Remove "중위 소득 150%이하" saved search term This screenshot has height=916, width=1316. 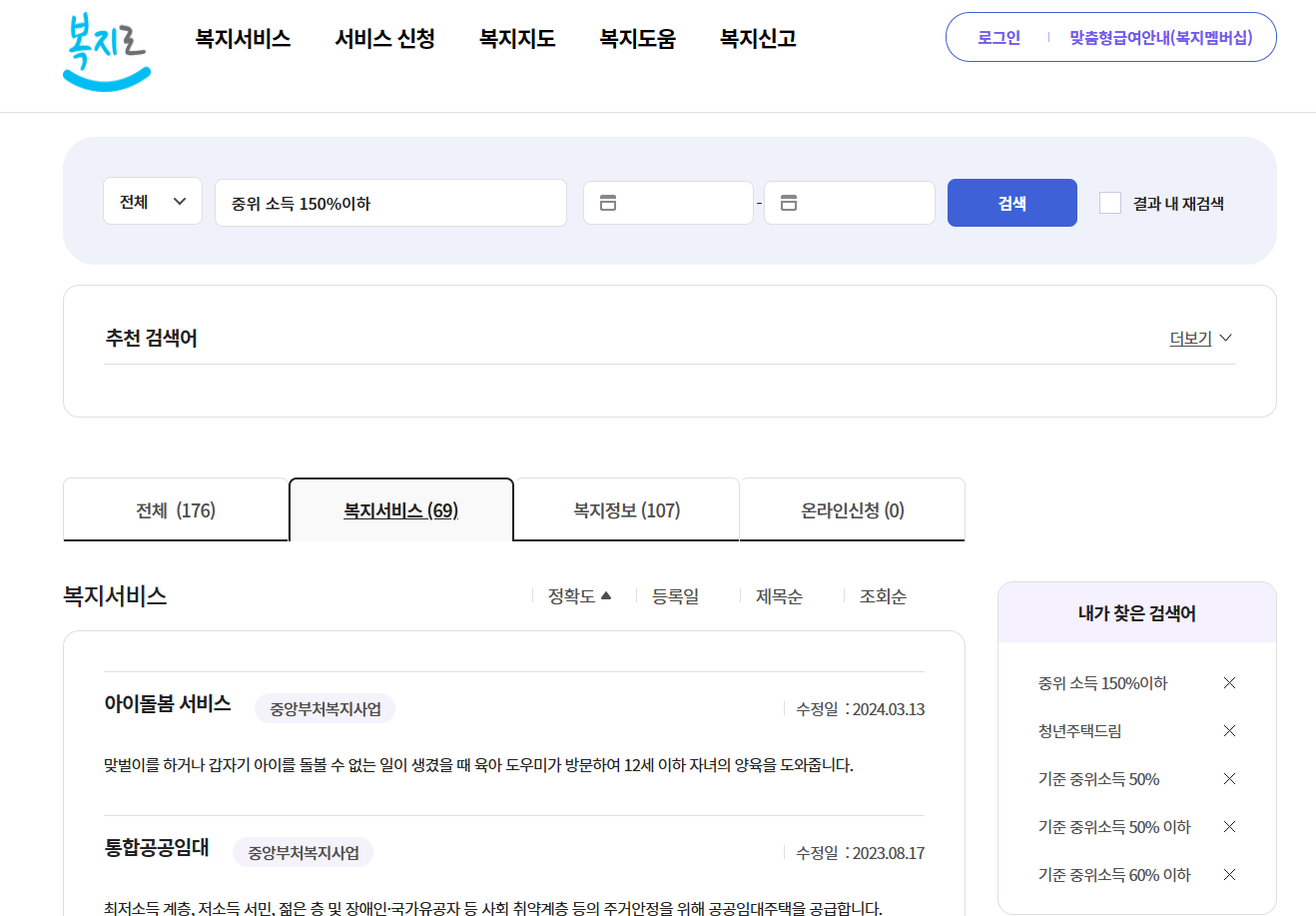pos(1229,682)
